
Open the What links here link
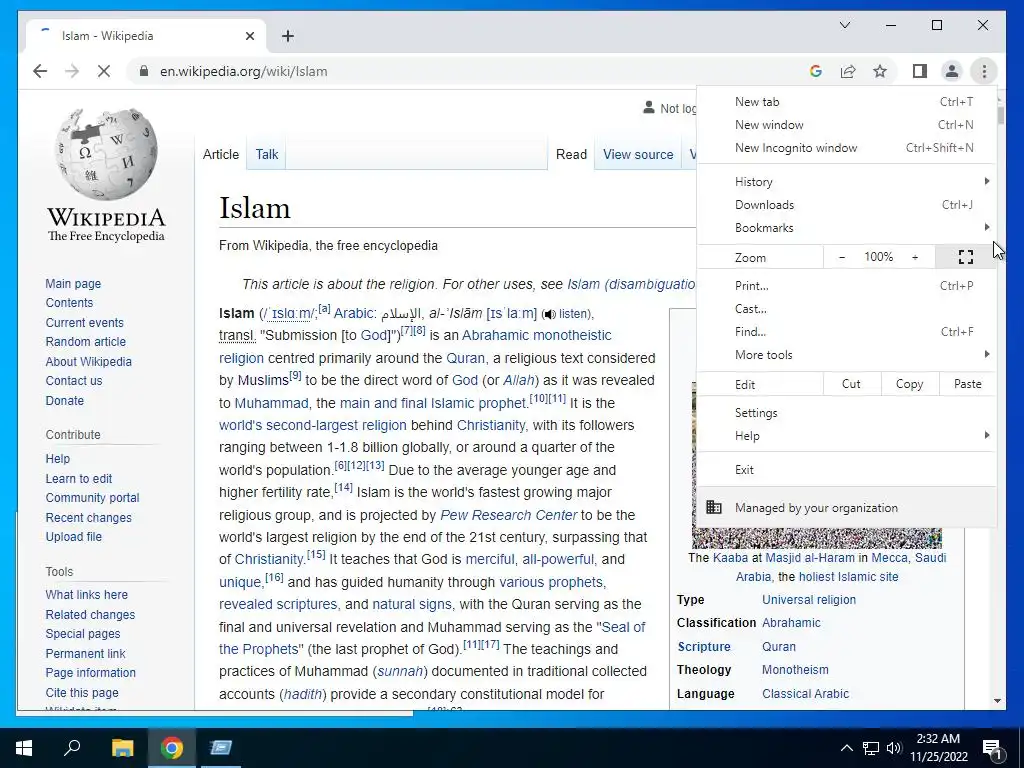tap(87, 594)
